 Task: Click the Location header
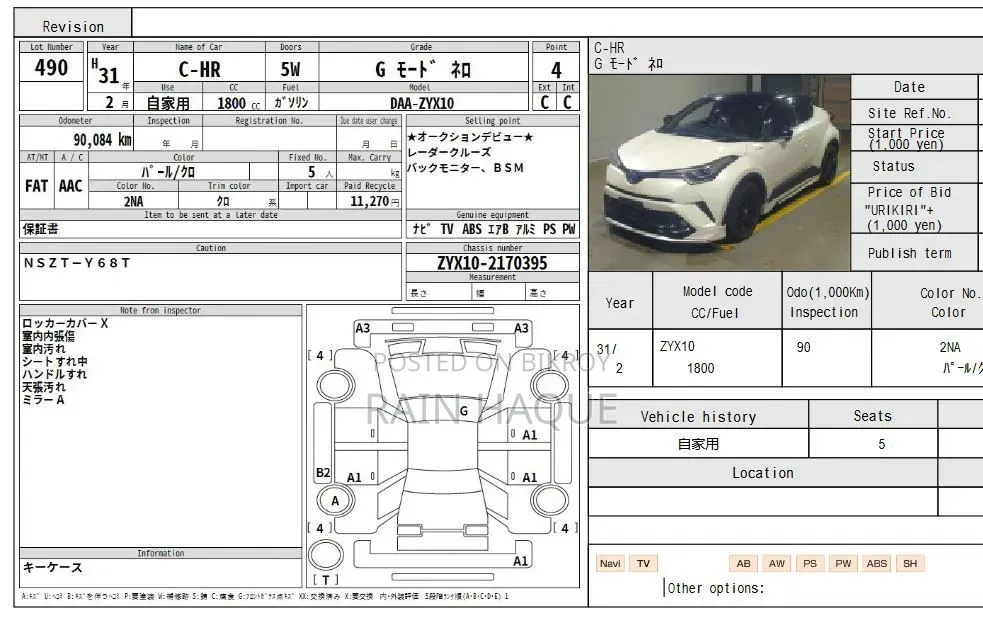763,472
